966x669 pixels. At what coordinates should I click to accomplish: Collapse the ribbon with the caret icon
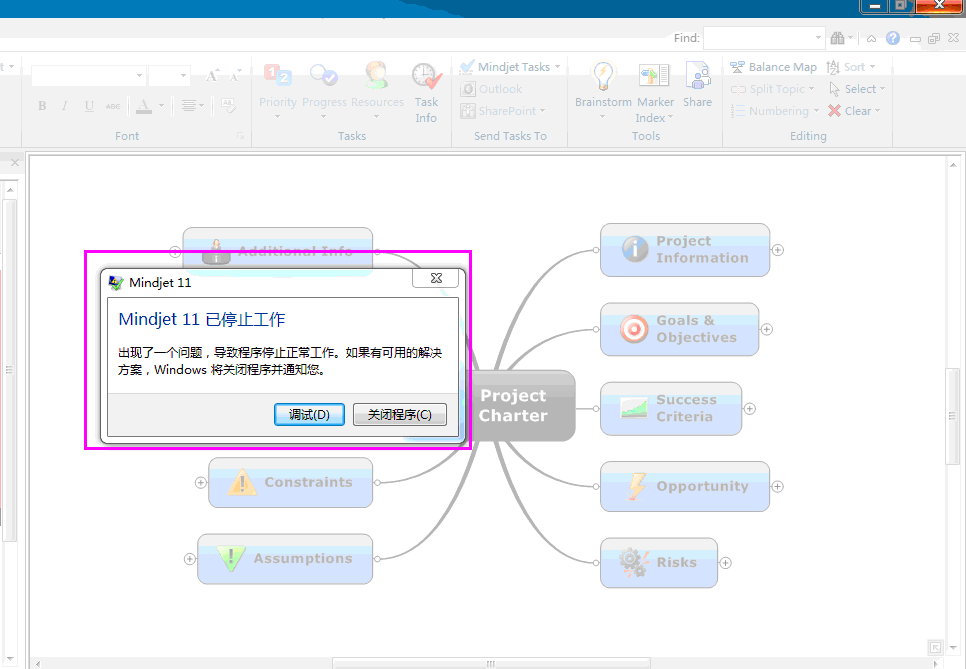[871, 38]
